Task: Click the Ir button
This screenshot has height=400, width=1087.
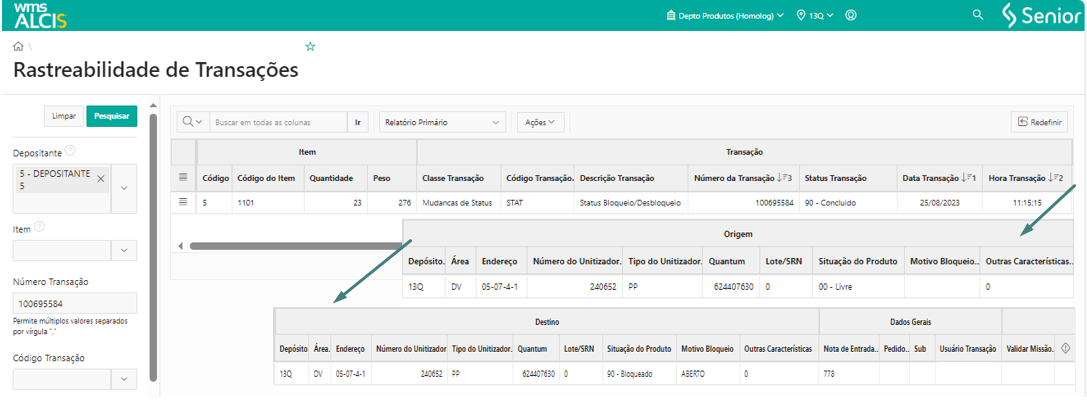Action: (358, 122)
